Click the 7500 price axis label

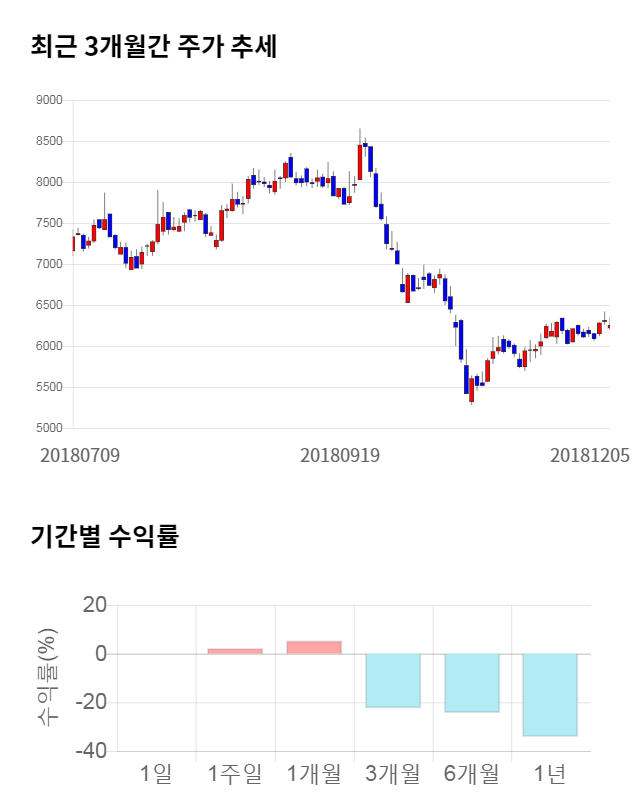(x=50, y=223)
